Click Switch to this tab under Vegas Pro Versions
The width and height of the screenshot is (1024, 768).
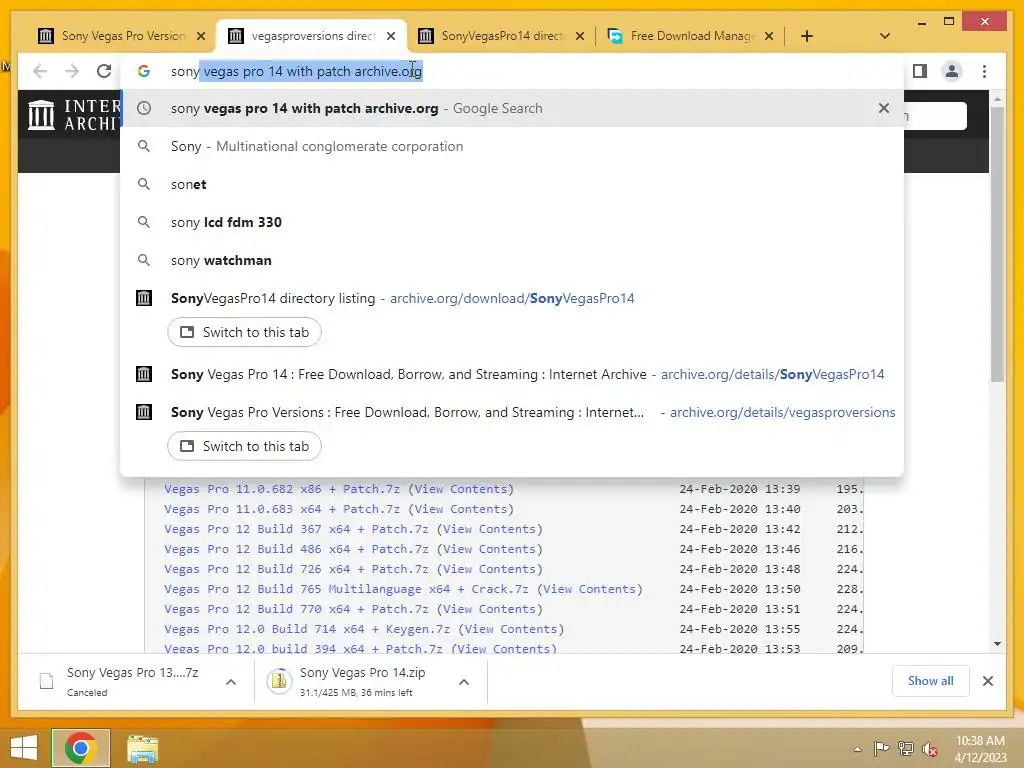pyautogui.click(x=244, y=446)
